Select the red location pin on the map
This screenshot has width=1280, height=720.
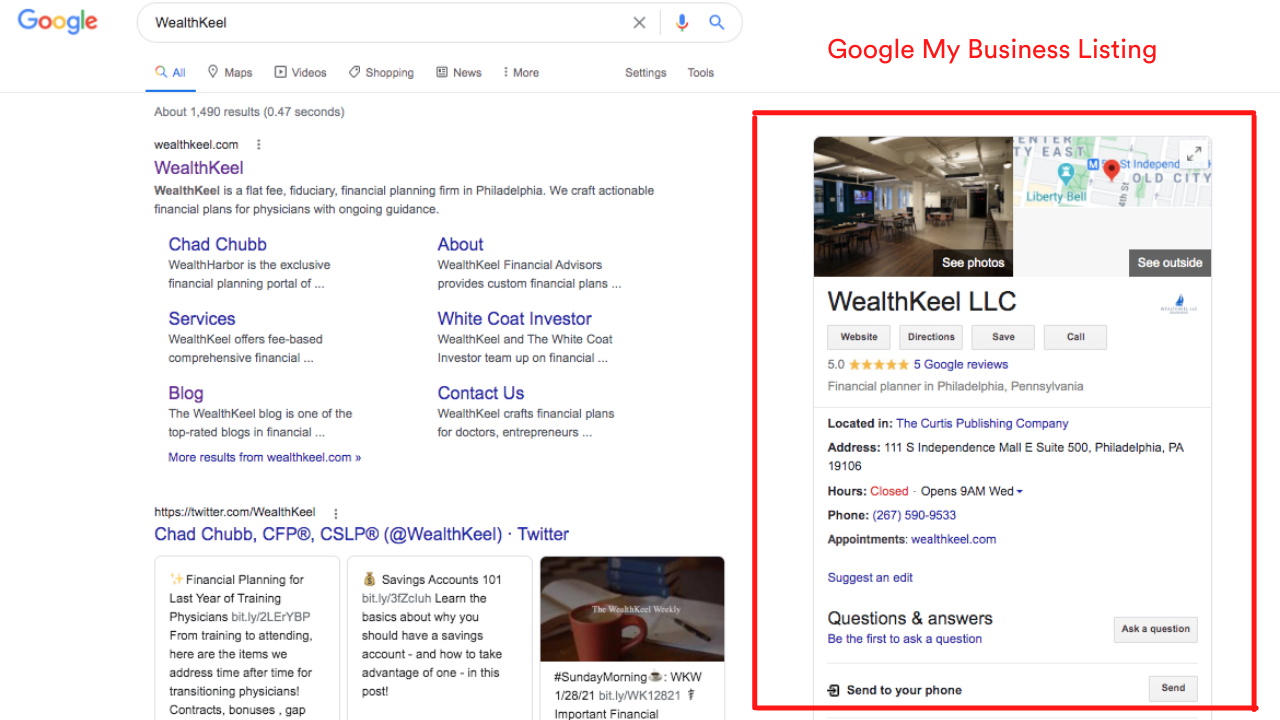(1111, 170)
